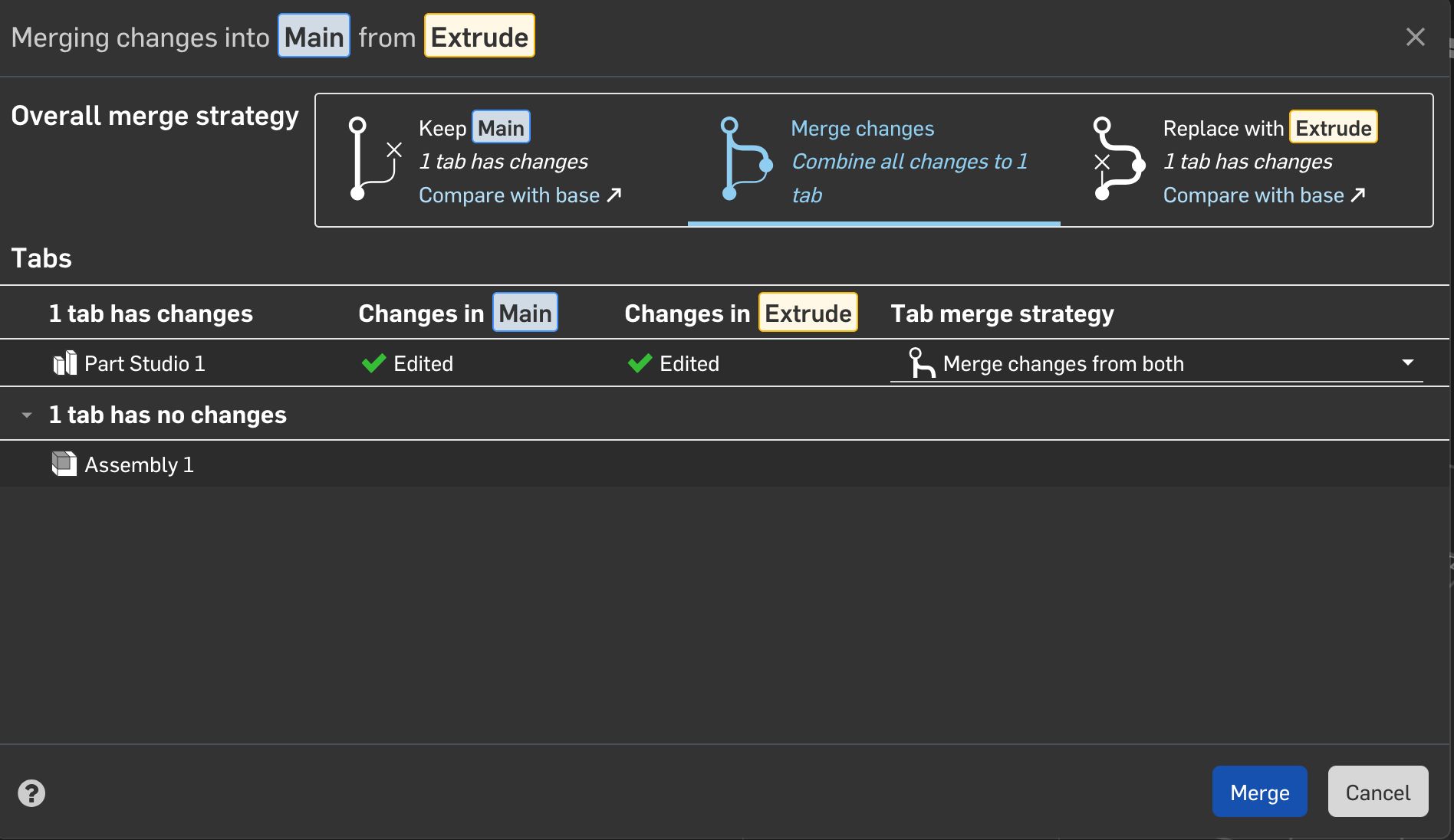1454x840 pixels.
Task: Select Keep Main merge strategy
Action: tap(502, 159)
